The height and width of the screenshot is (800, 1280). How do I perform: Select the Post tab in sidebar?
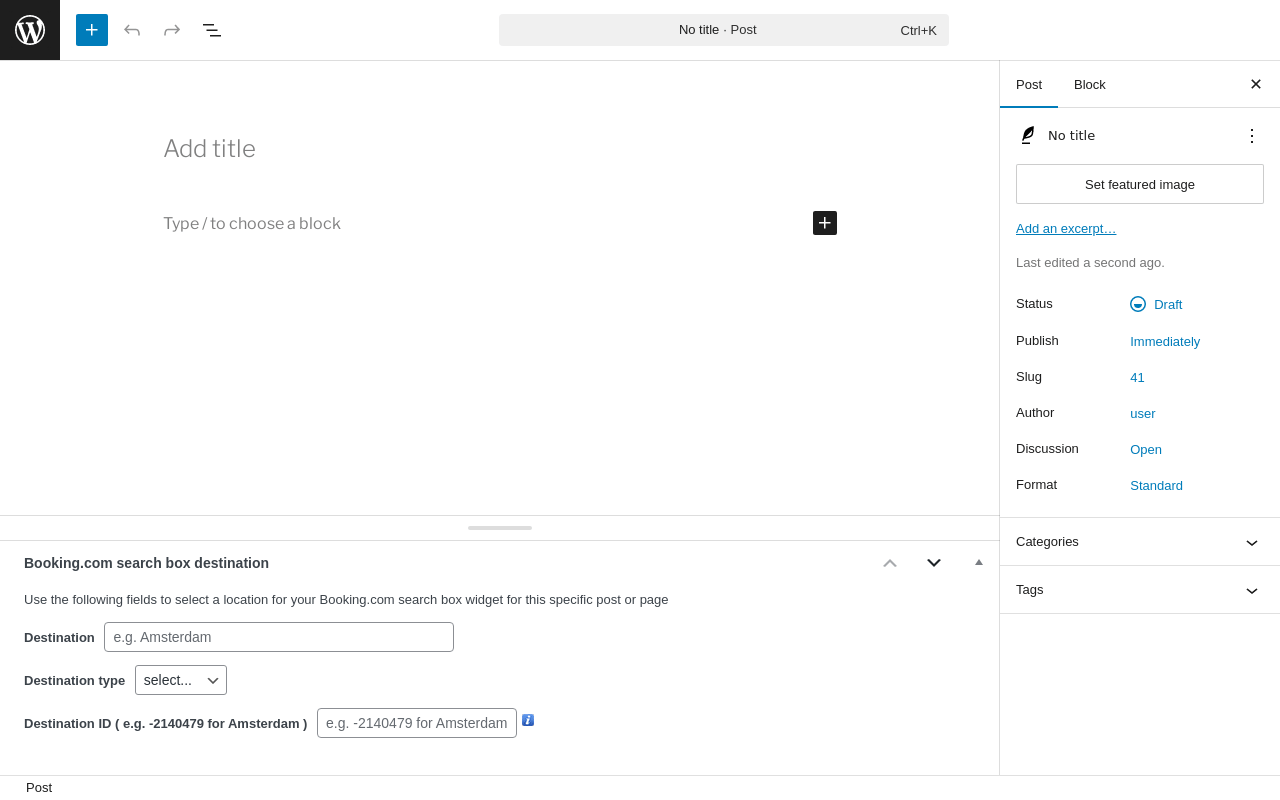click(1029, 84)
